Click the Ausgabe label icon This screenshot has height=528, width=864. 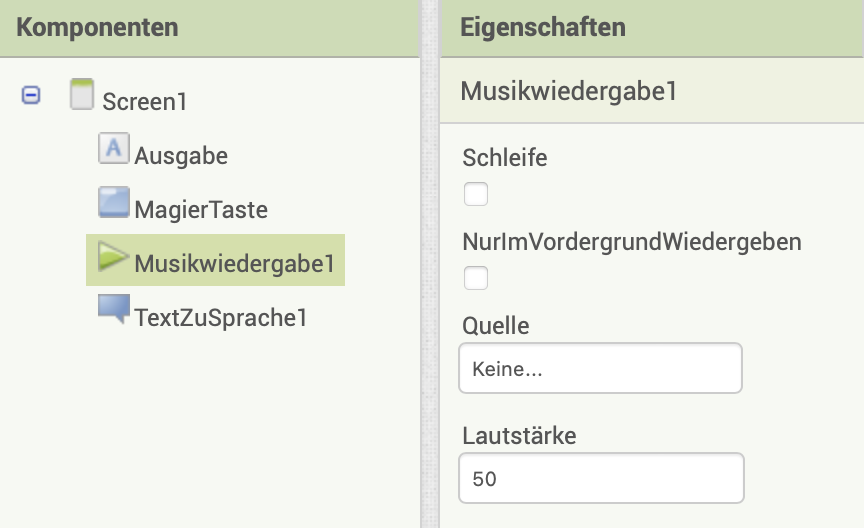click(x=114, y=150)
